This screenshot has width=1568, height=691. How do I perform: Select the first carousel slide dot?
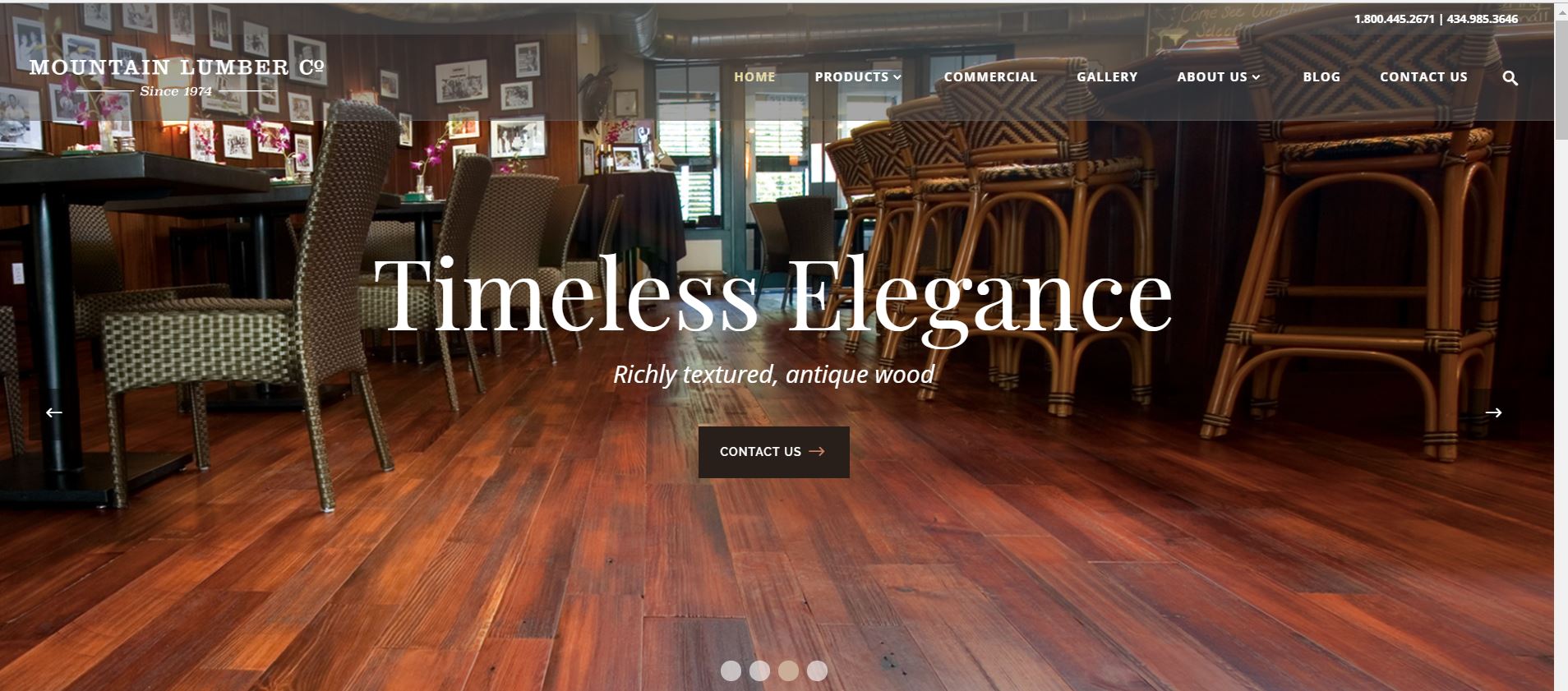click(x=731, y=670)
